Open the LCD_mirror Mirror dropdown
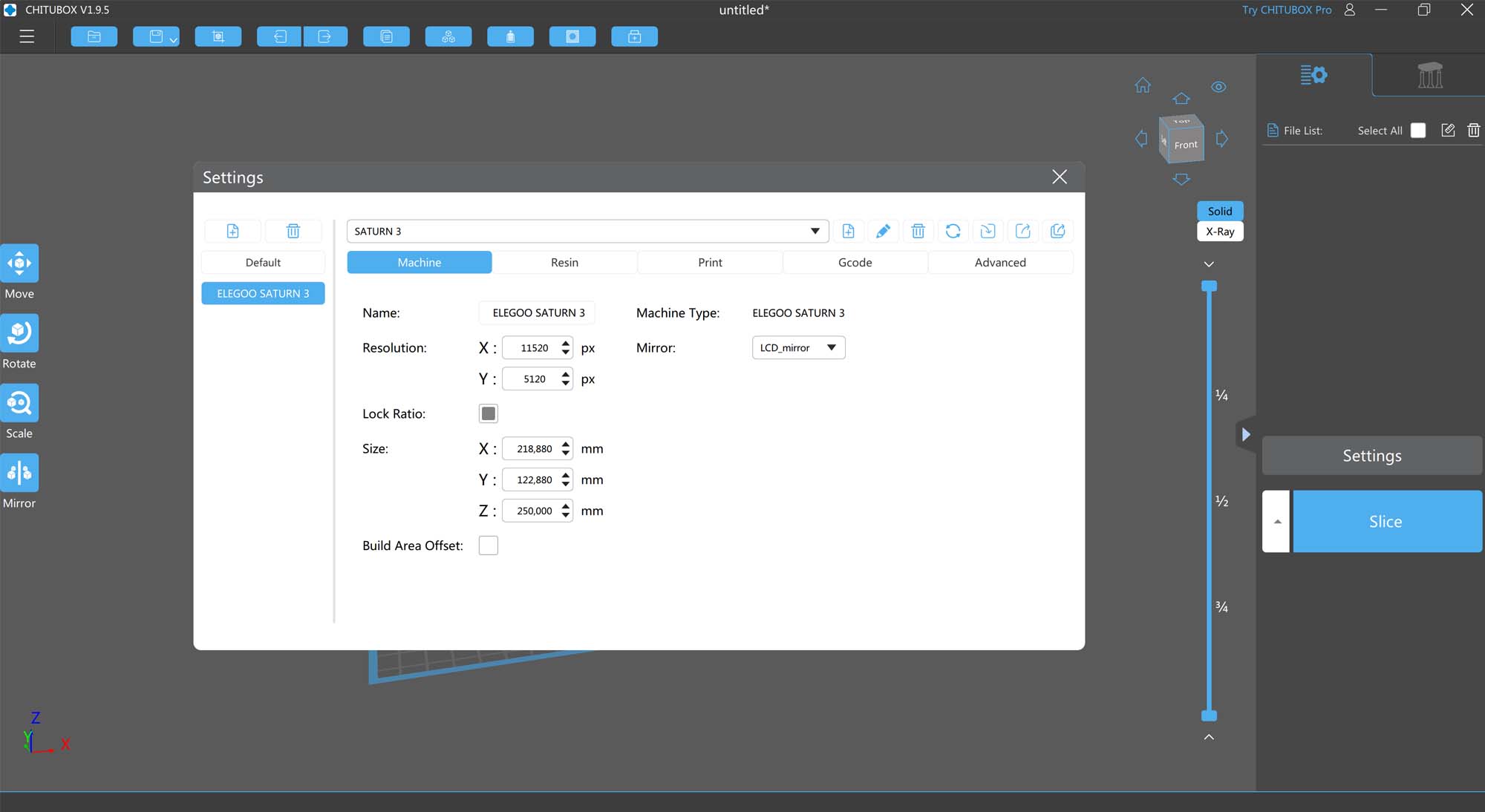 tap(799, 347)
